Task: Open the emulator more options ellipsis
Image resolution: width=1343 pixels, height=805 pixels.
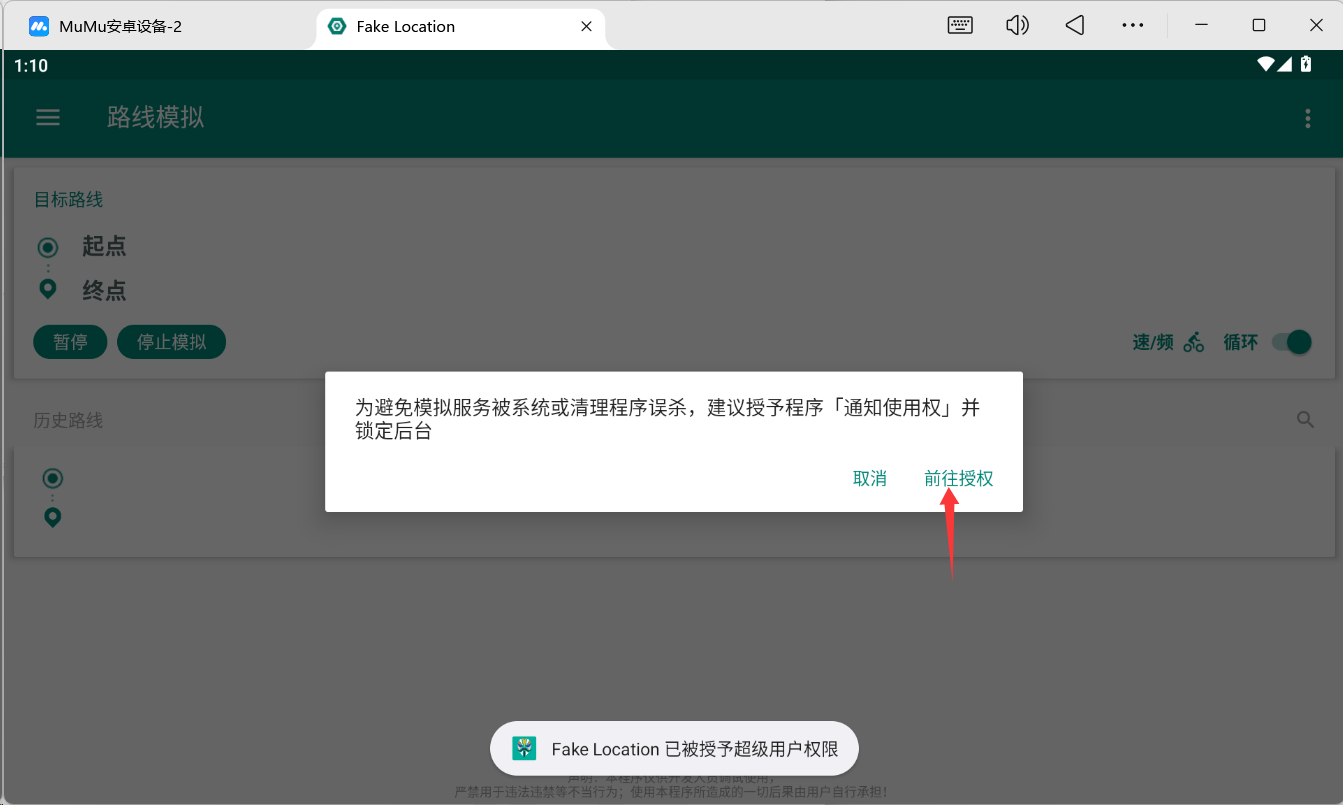Action: point(1132,26)
